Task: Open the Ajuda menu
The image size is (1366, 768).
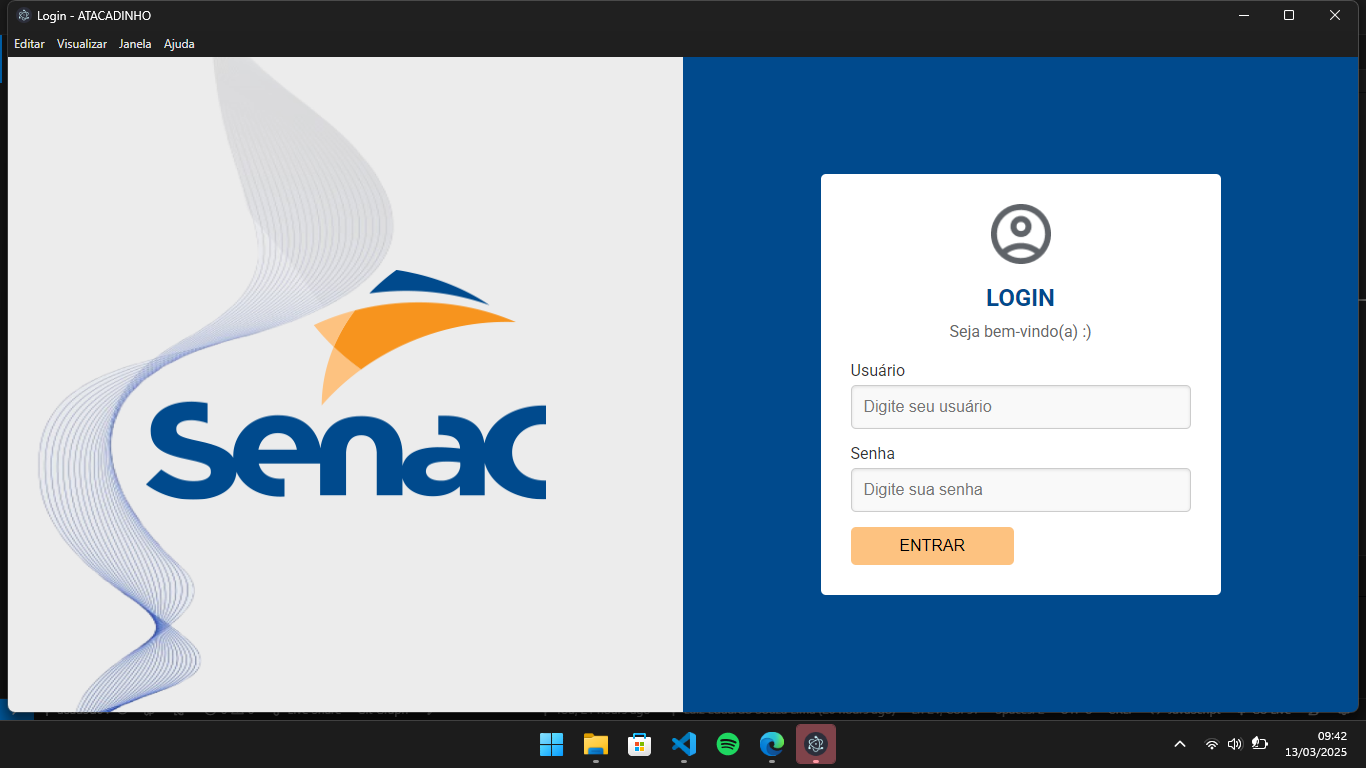Action: click(x=179, y=43)
